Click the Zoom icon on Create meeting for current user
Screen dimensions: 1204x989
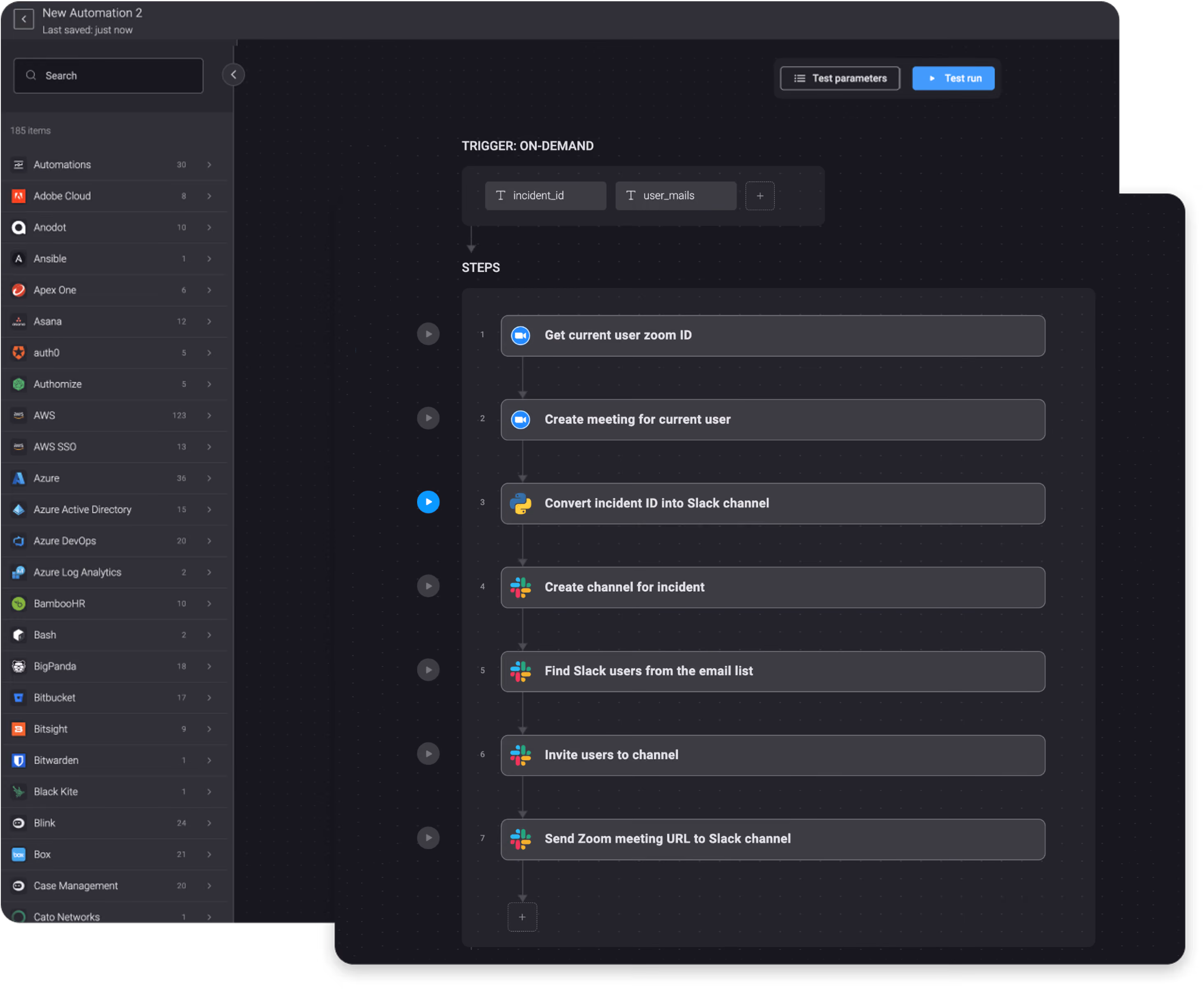521,421
